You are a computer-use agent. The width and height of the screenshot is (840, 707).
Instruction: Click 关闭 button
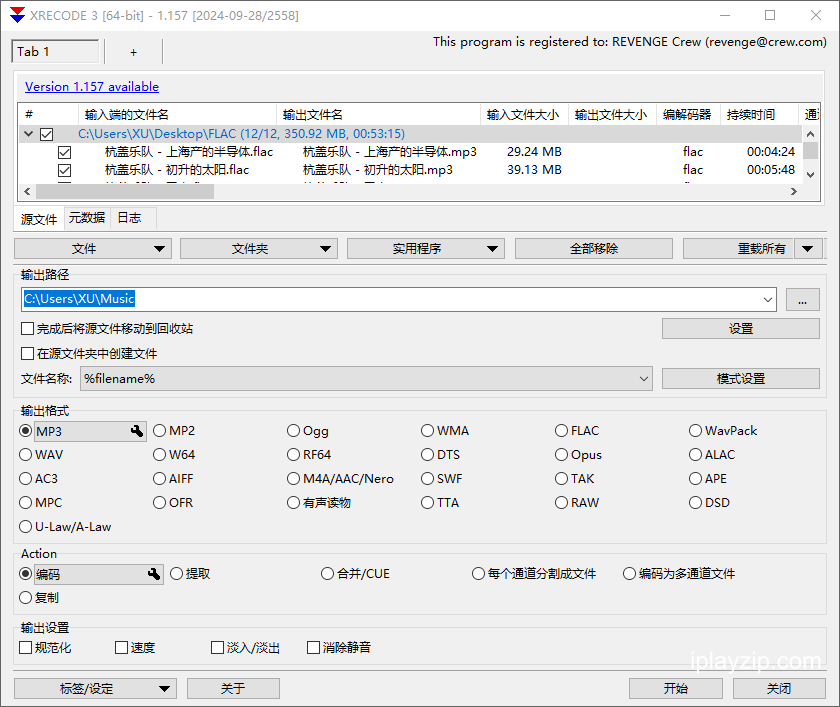pos(779,689)
